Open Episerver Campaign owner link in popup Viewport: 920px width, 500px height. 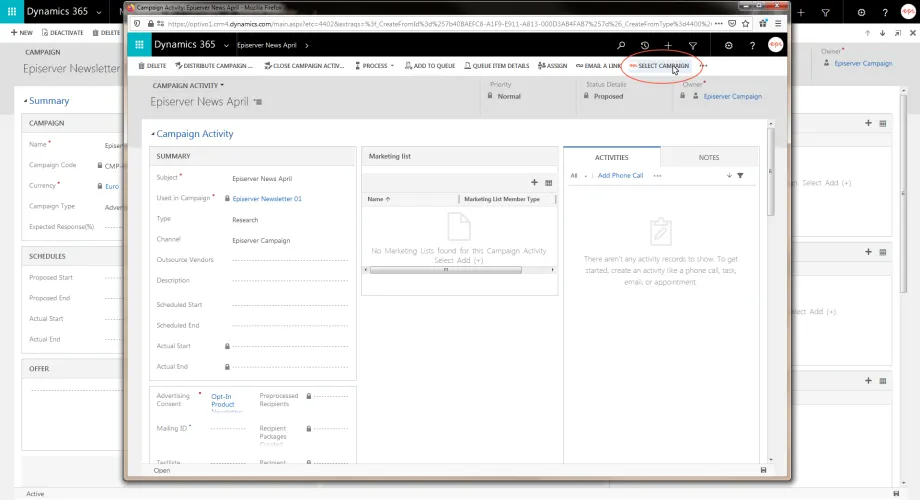point(733,96)
